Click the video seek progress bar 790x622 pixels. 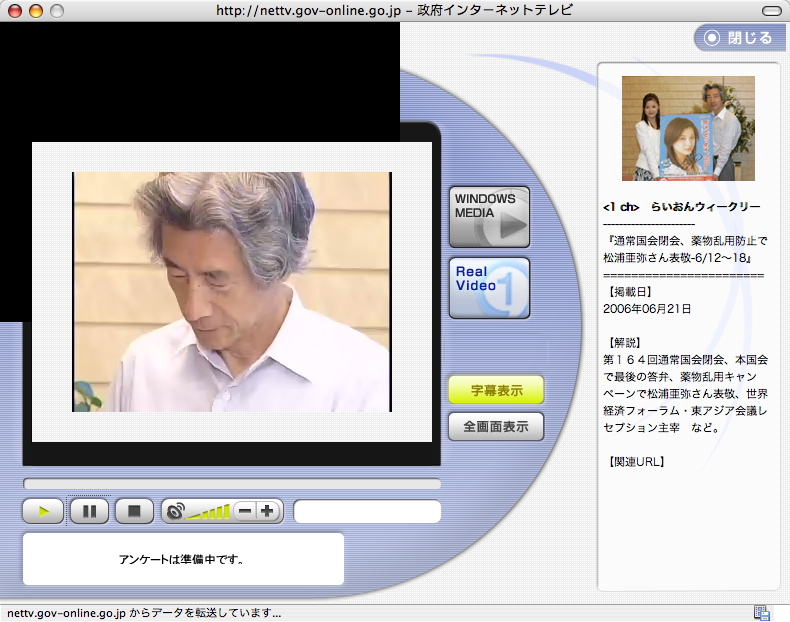231,484
